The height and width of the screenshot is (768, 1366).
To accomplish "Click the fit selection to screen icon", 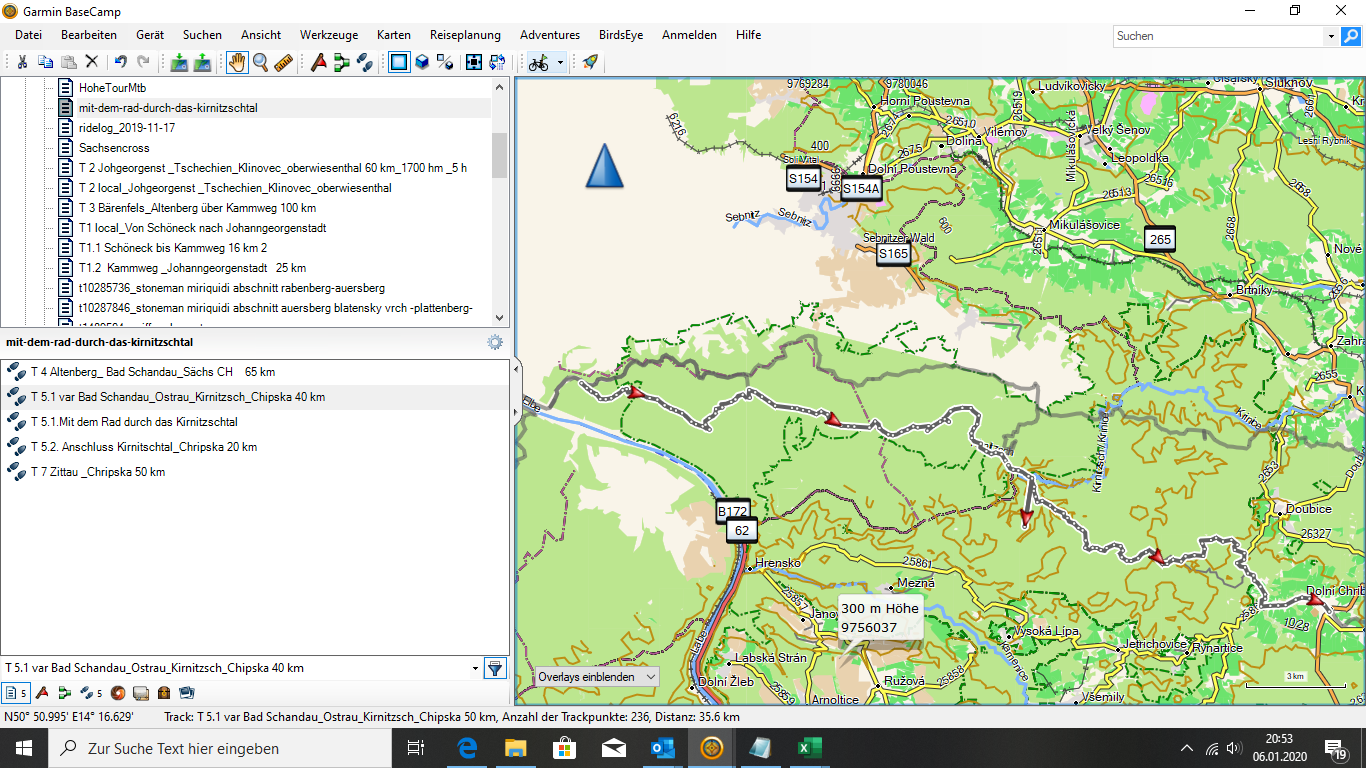I will coord(475,62).
